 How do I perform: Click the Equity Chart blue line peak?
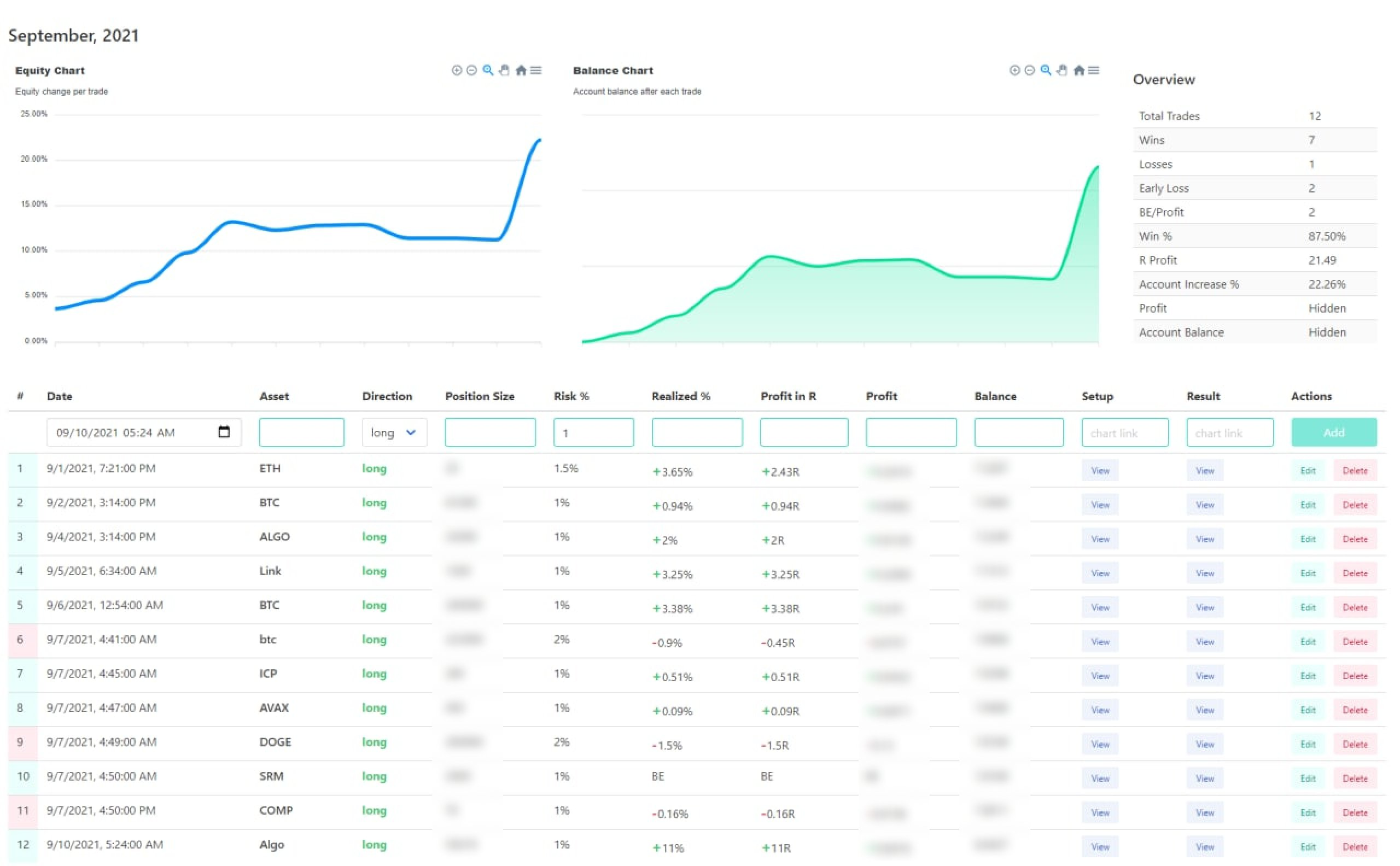(539, 141)
